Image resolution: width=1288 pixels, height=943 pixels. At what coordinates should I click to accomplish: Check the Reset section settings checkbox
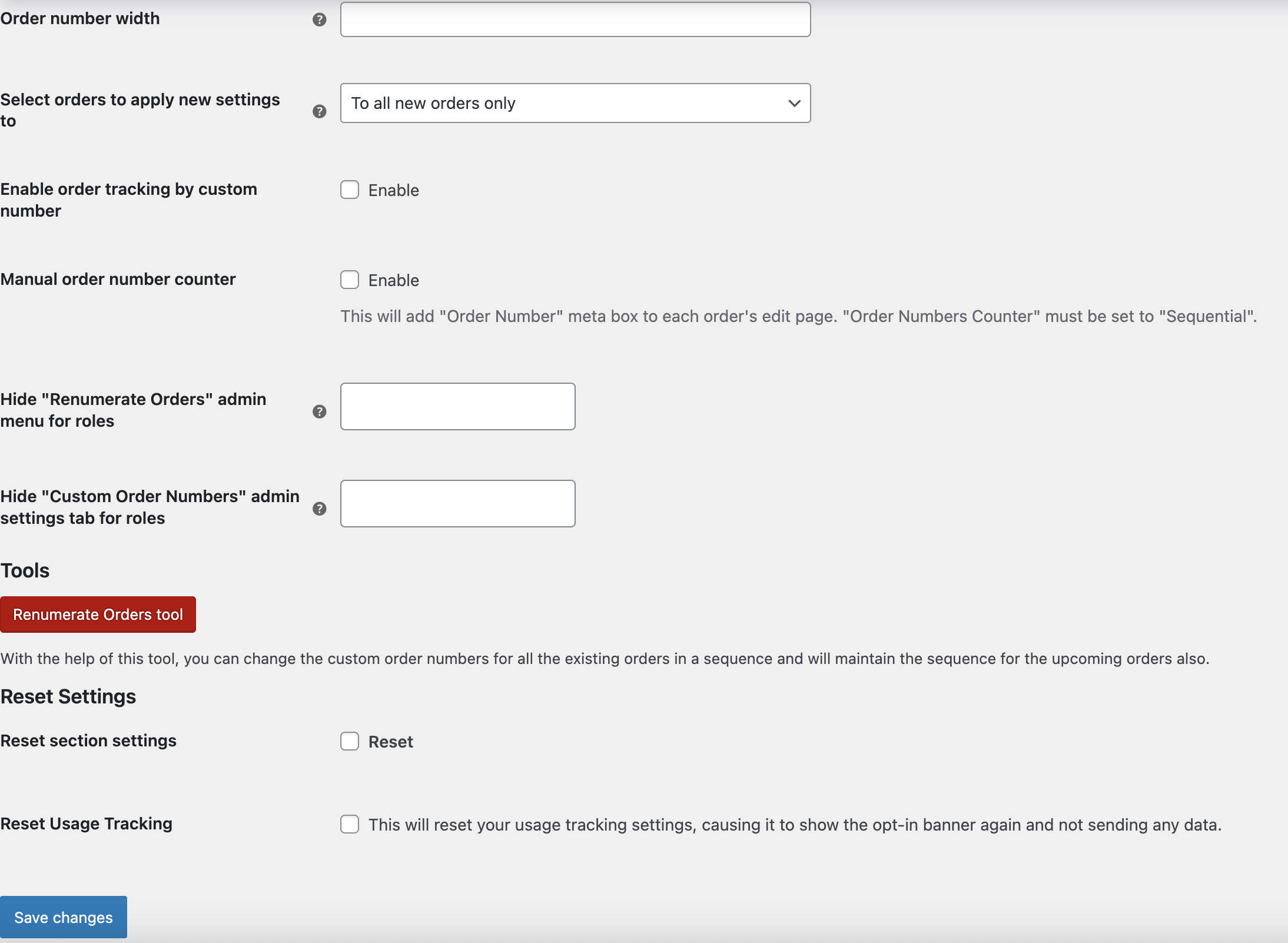point(350,741)
